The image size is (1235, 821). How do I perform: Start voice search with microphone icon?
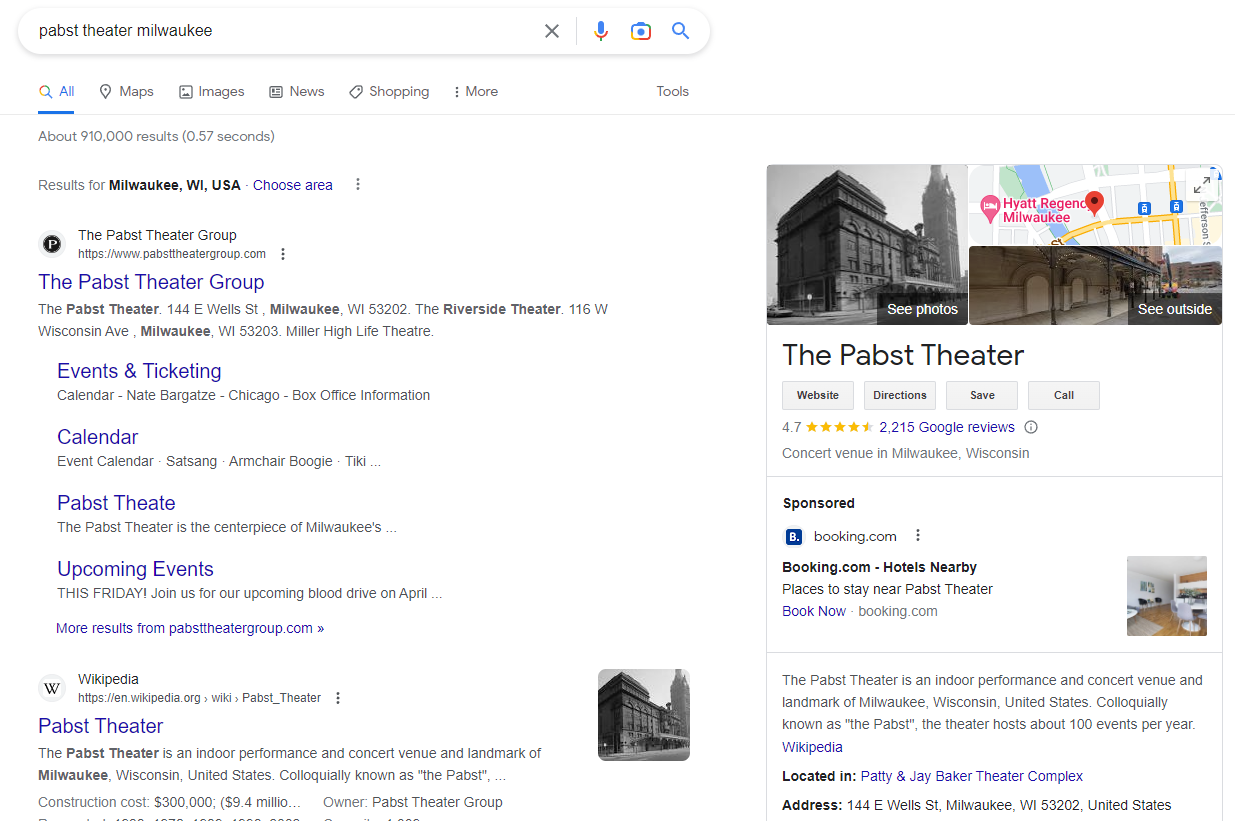(x=601, y=31)
